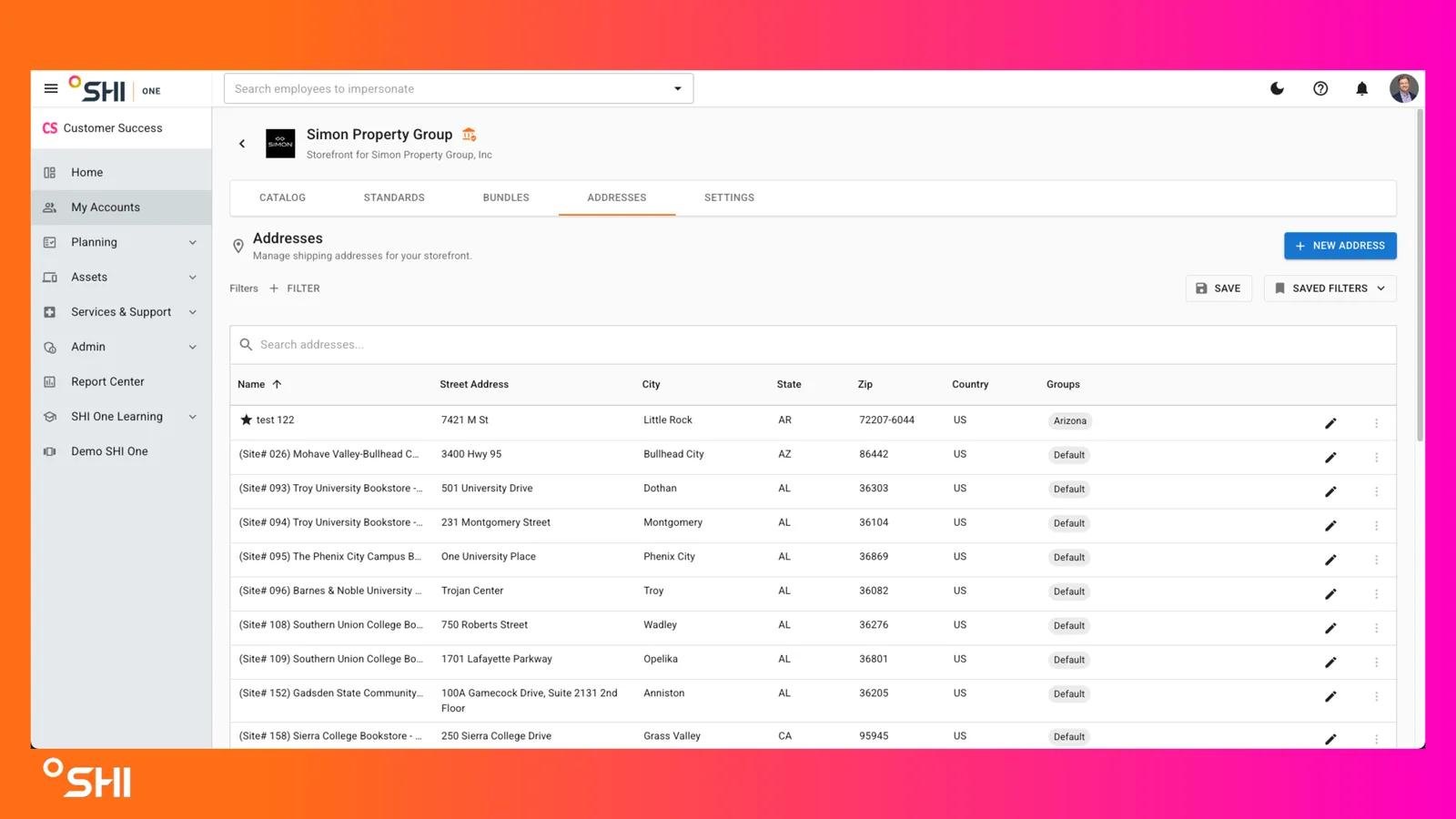
Task: Click the Zip column header
Action: pos(864,384)
